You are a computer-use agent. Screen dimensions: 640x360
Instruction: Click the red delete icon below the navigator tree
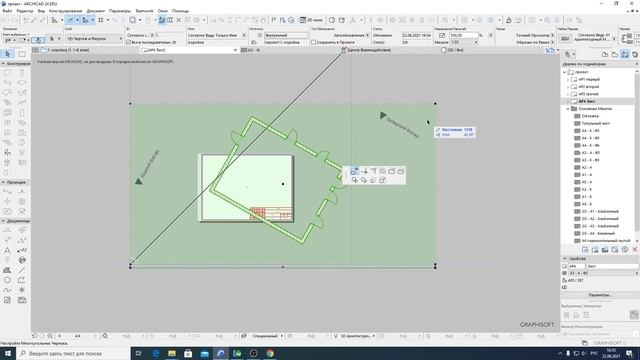(635, 249)
